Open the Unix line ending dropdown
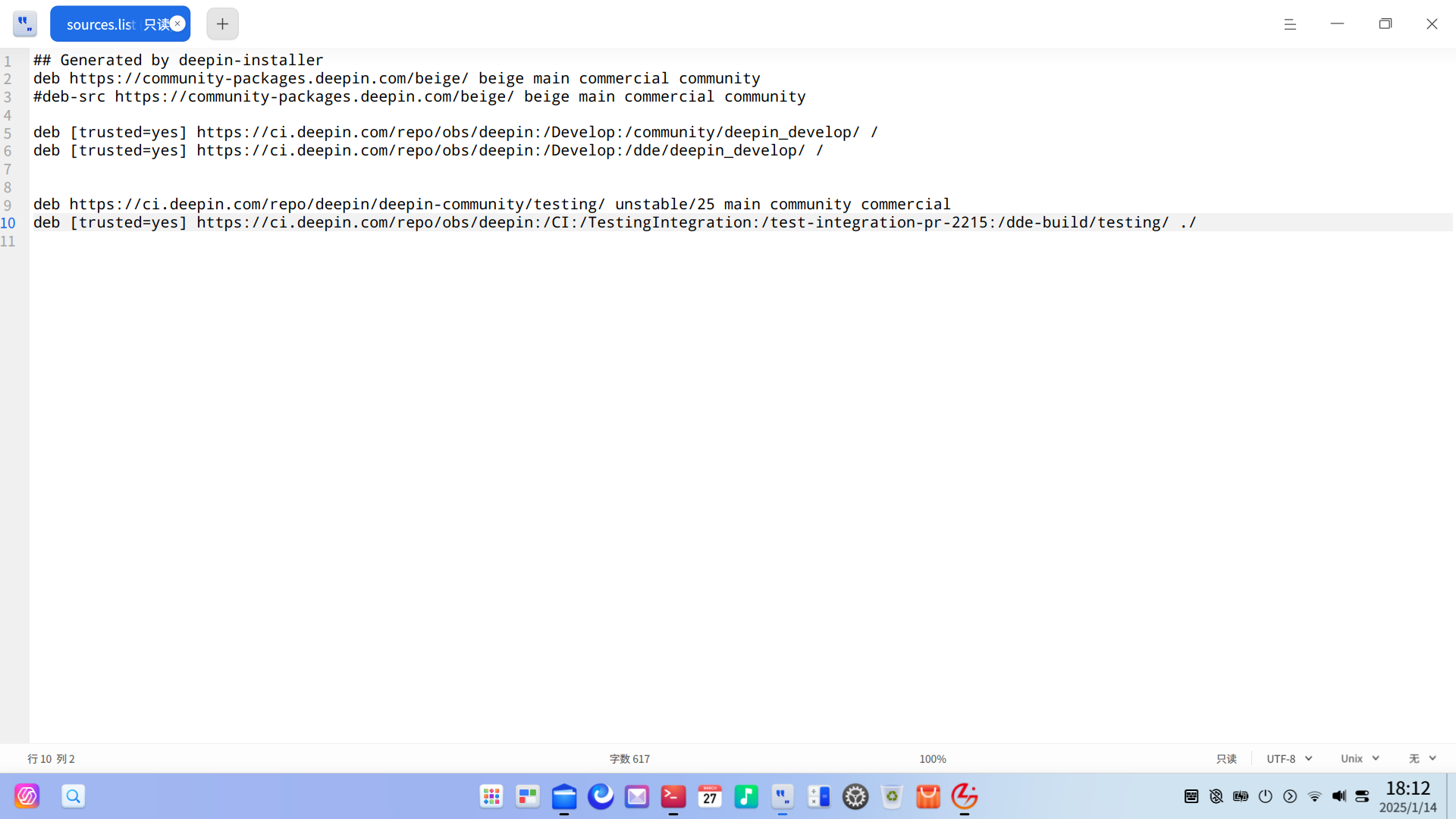The width and height of the screenshot is (1456, 819). (x=1360, y=758)
